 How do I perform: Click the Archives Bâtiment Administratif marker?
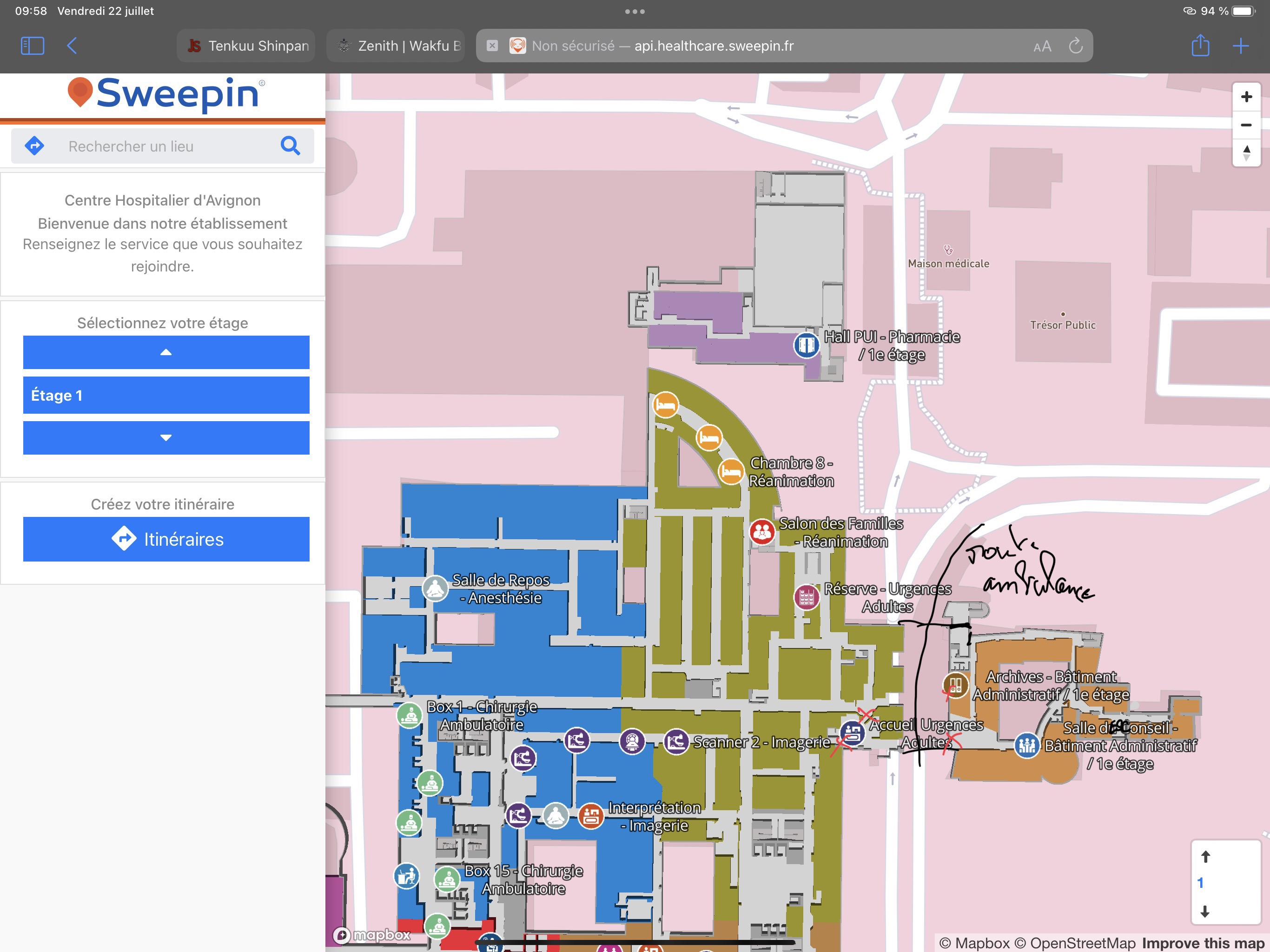pyautogui.click(x=955, y=685)
